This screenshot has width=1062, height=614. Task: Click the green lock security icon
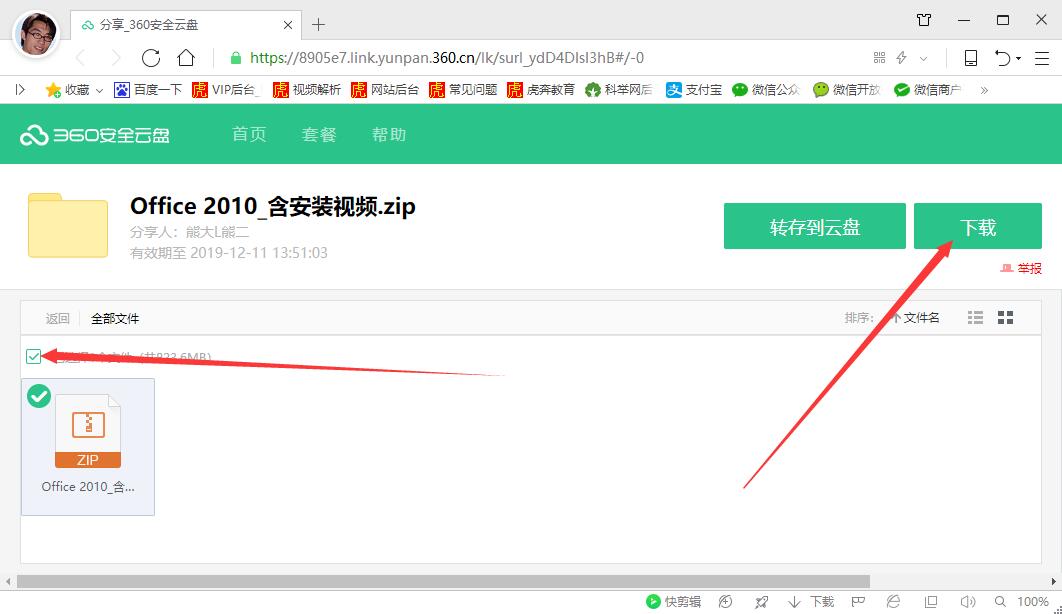[236, 58]
